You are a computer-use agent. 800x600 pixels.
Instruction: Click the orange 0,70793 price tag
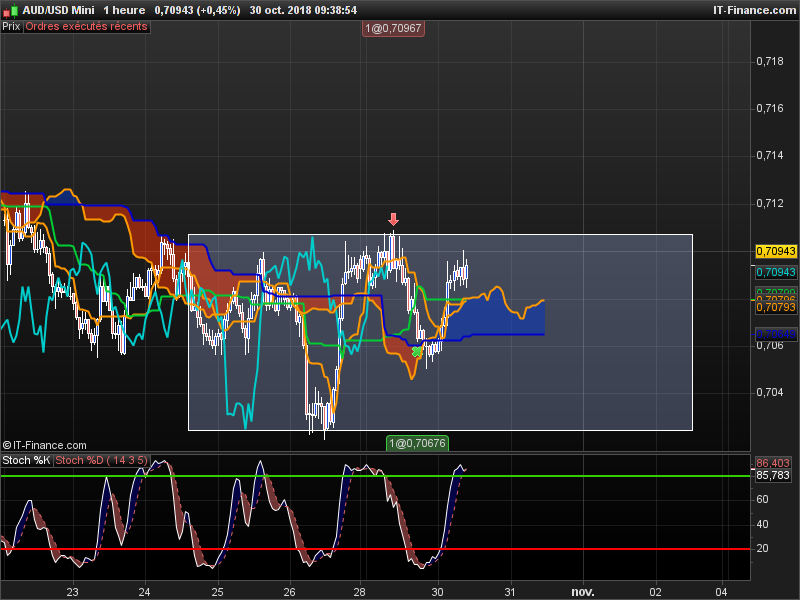click(776, 308)
